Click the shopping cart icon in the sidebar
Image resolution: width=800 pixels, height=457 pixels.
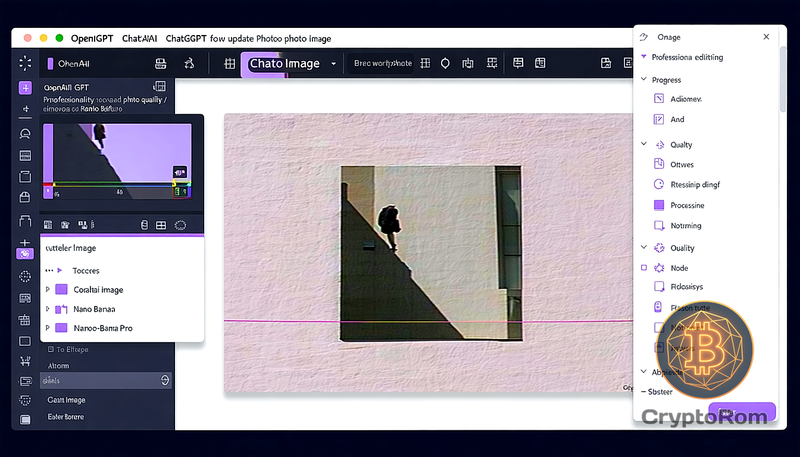(x=25, y=361)
